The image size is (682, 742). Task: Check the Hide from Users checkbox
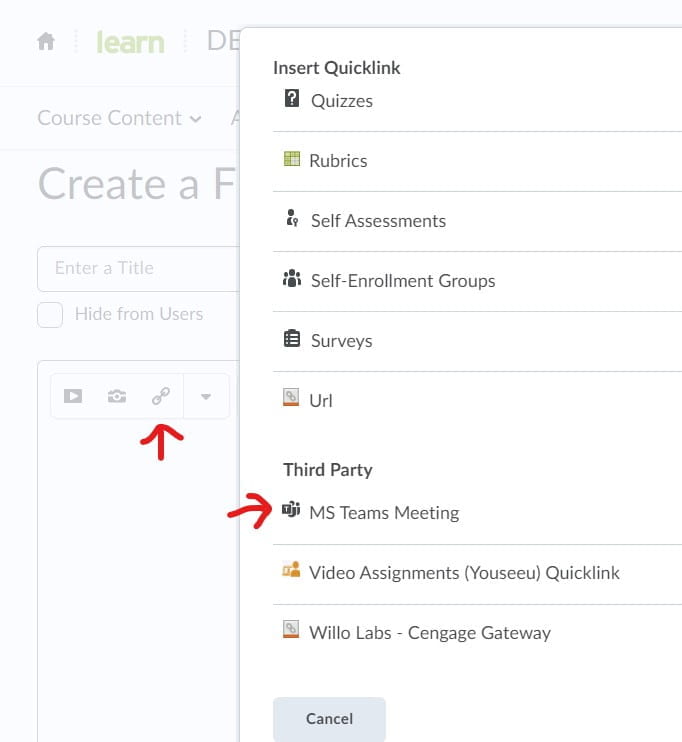[50, 315]
